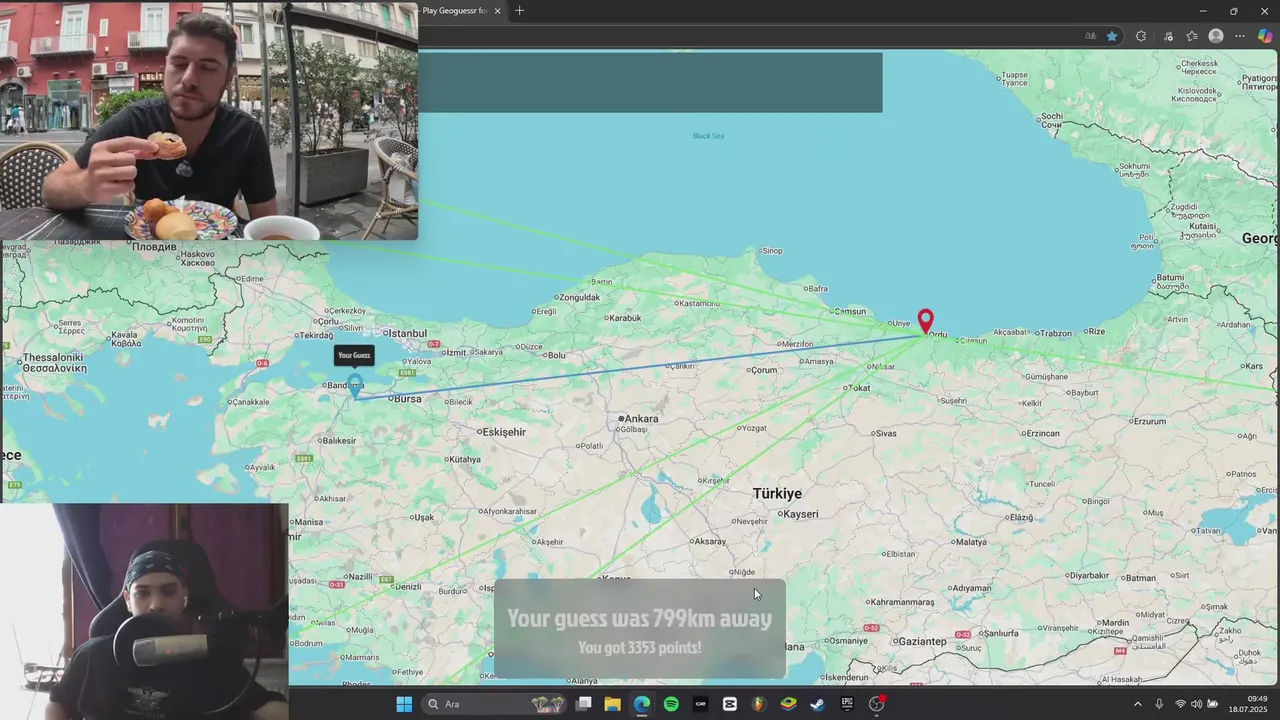Click the Kayseri label on the map
The height and width of the screenshot is (720, 1280).
point(801,514)
